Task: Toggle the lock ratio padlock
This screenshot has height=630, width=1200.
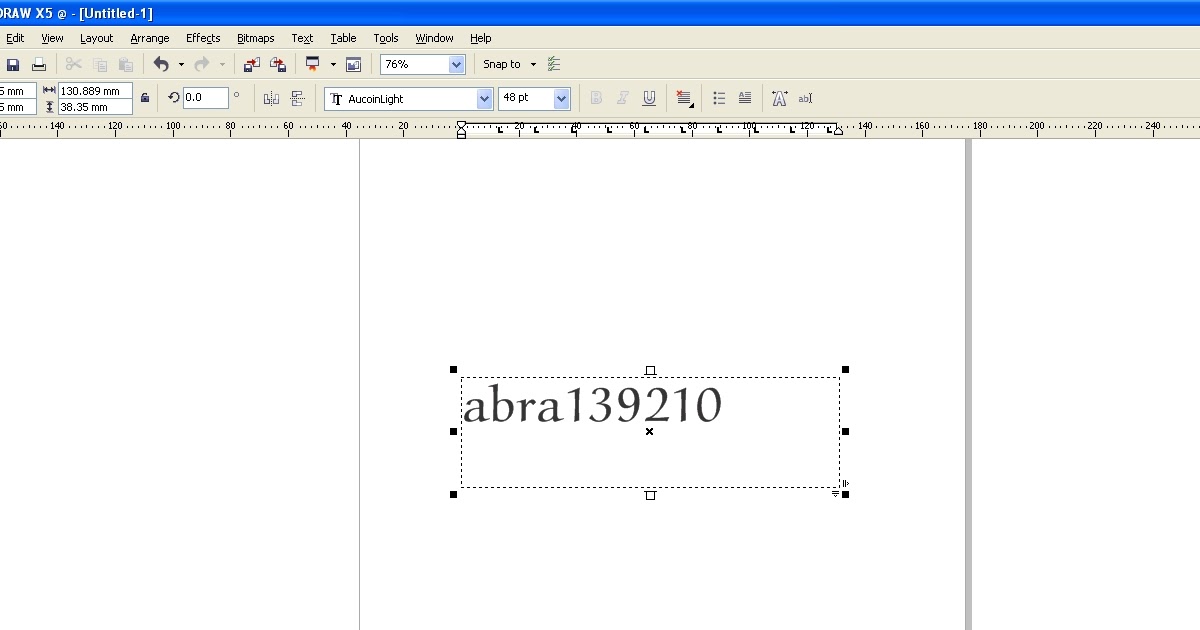Action: point(145,98)
